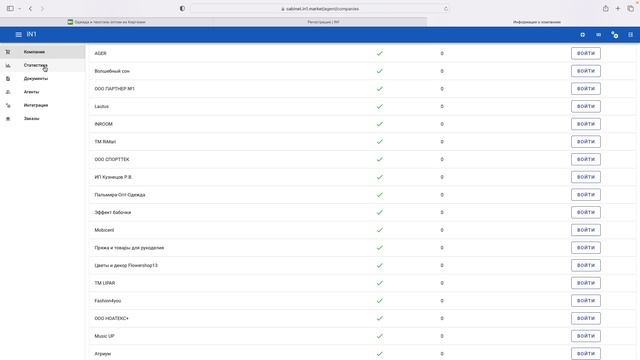Click ВОЙТИ for INROOM
Image resolution: width=640 pixels, height=360 pixels.
point(586,124)
